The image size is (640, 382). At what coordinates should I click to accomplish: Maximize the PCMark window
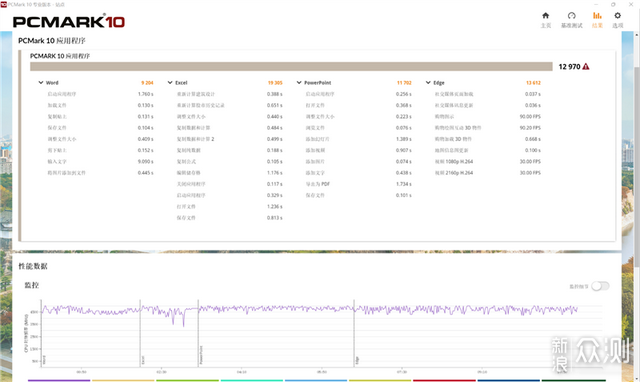pos(613,4)
